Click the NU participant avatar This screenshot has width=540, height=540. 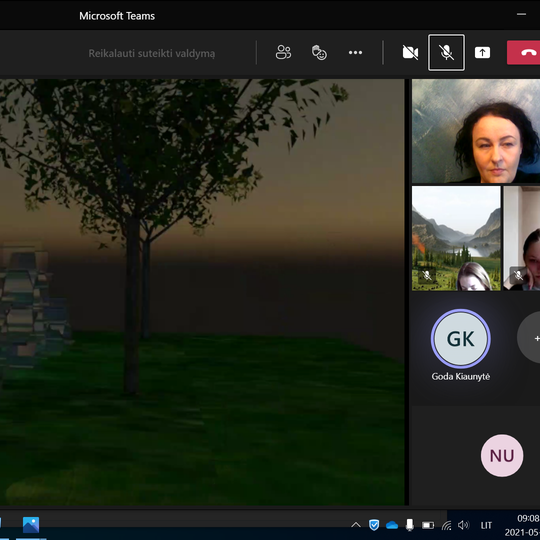click(x=502, y=455)
